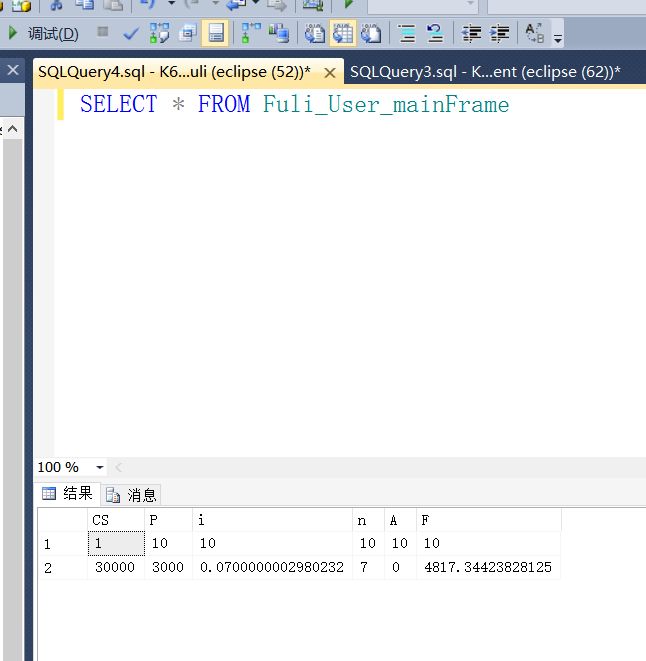This screenshot has width=646, height=661.
Task: Click the cell containing 3000
Action: coord(168,567)
